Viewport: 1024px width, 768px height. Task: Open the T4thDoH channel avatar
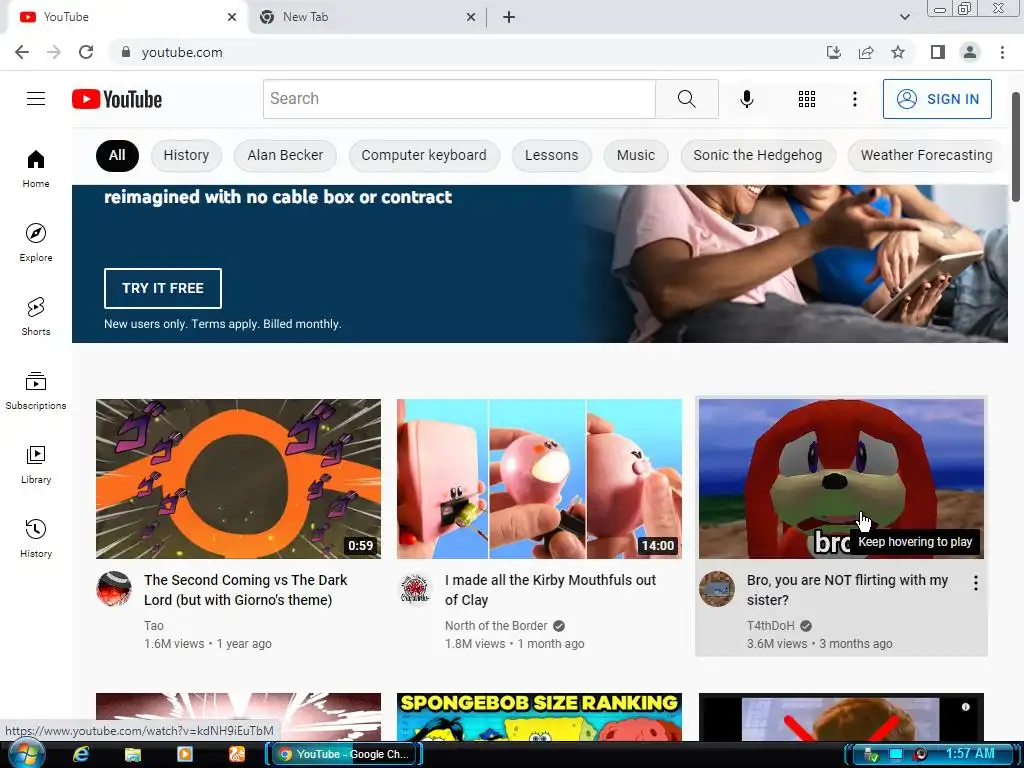(717, 589)
